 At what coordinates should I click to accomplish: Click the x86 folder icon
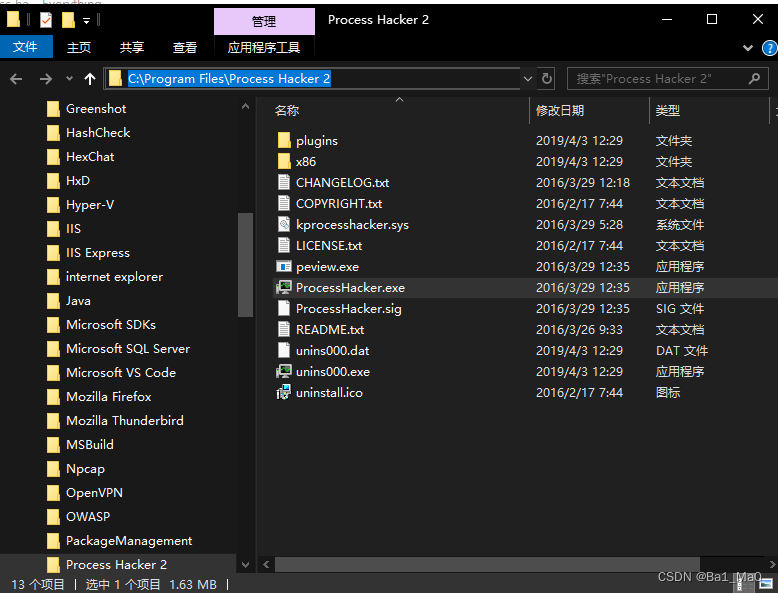(284, 162)
